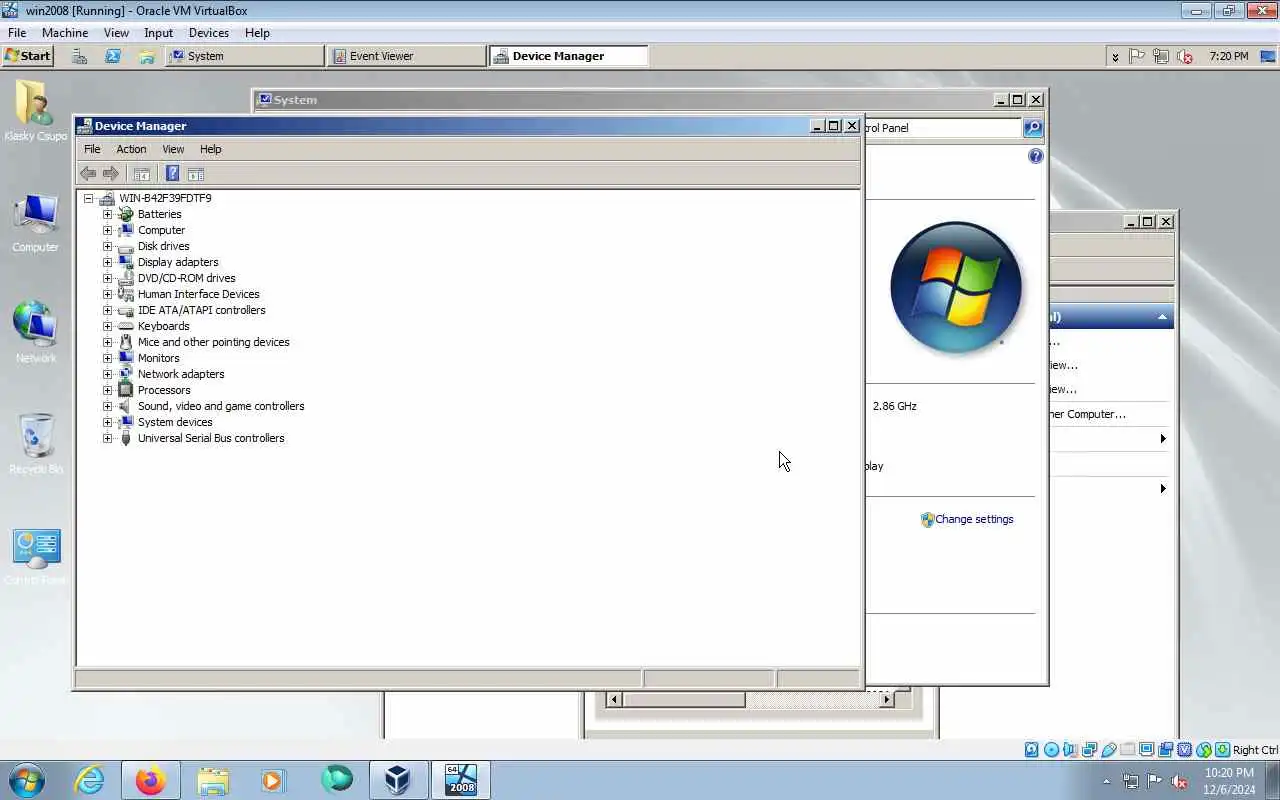Expand Mice and other pointing devices

(107, 342)
